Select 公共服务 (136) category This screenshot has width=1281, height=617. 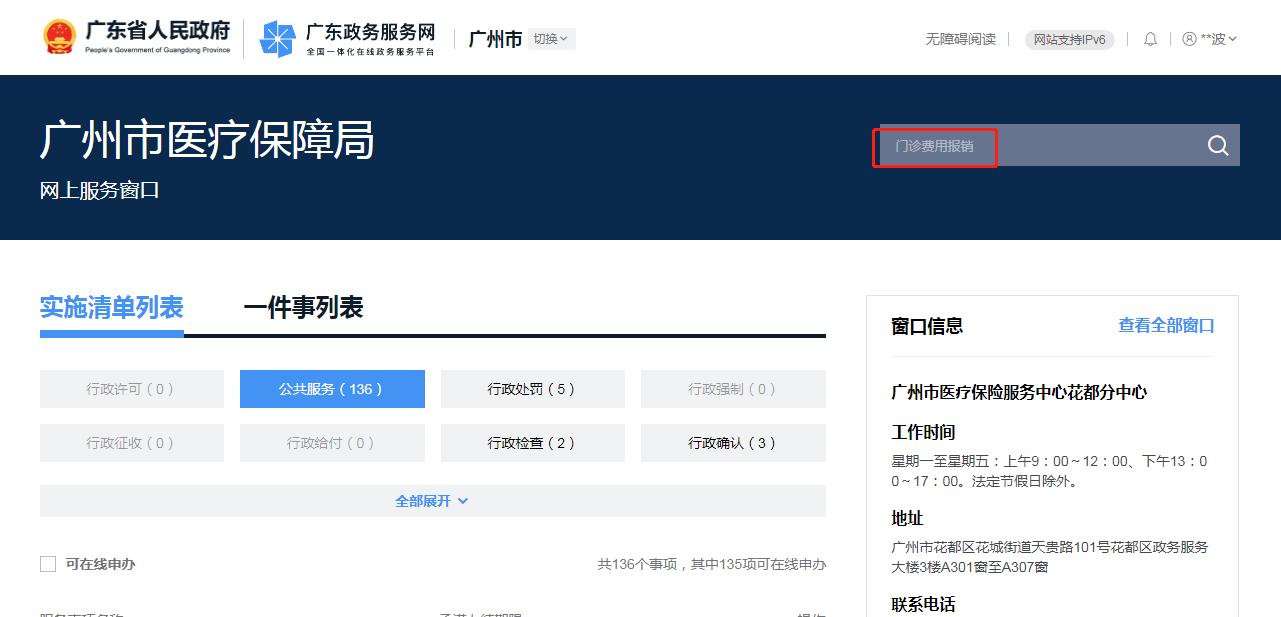(x=332, y=389)
